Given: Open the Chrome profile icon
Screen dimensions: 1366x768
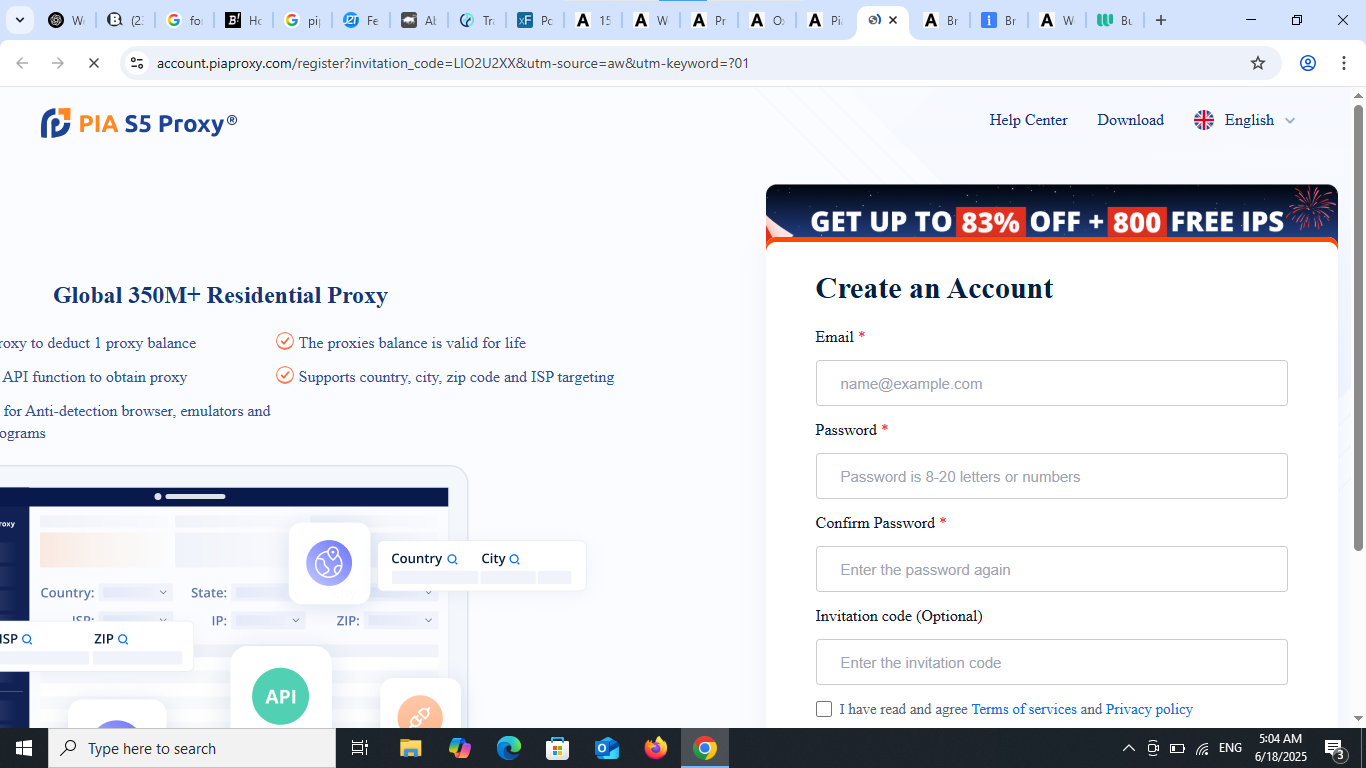Looking at the screenshot, I should coord(1308,63).
